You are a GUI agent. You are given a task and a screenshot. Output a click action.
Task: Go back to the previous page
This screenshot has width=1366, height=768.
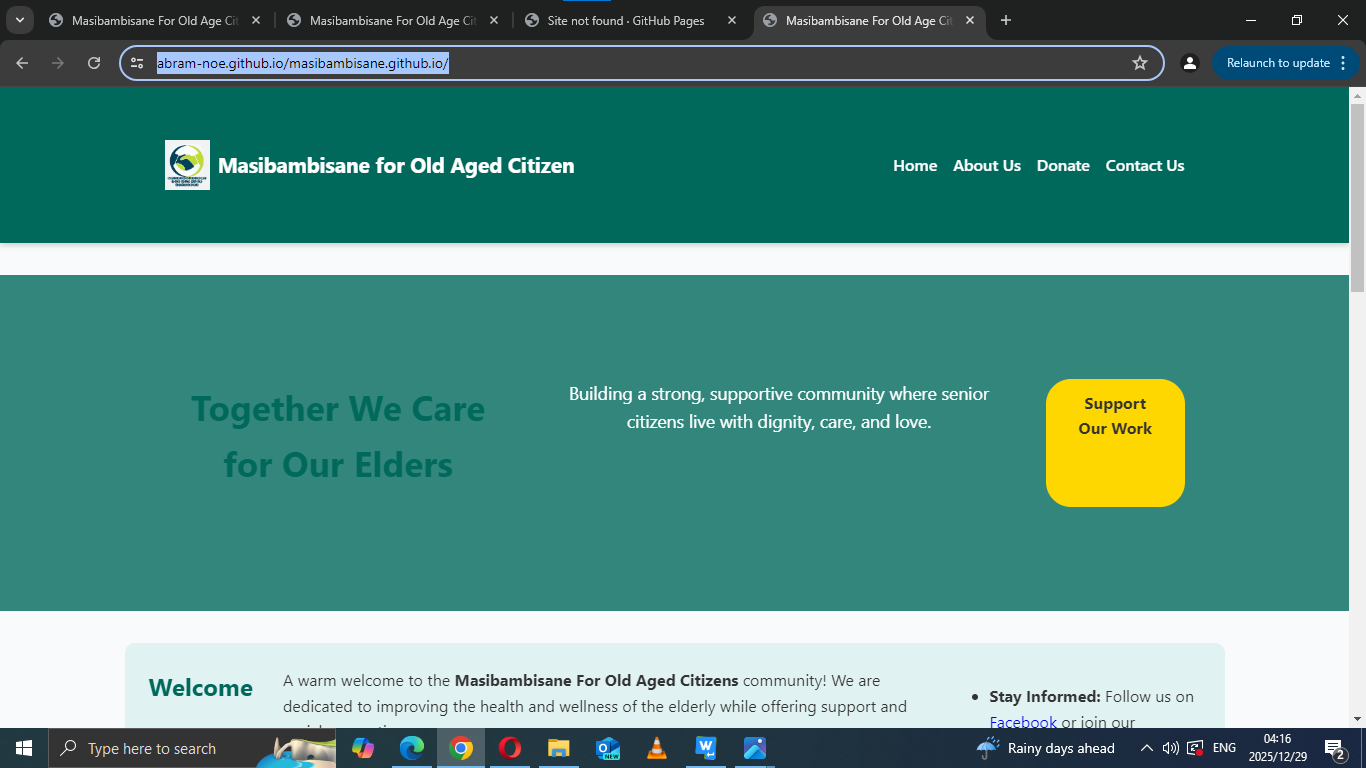tap(21, 62)
